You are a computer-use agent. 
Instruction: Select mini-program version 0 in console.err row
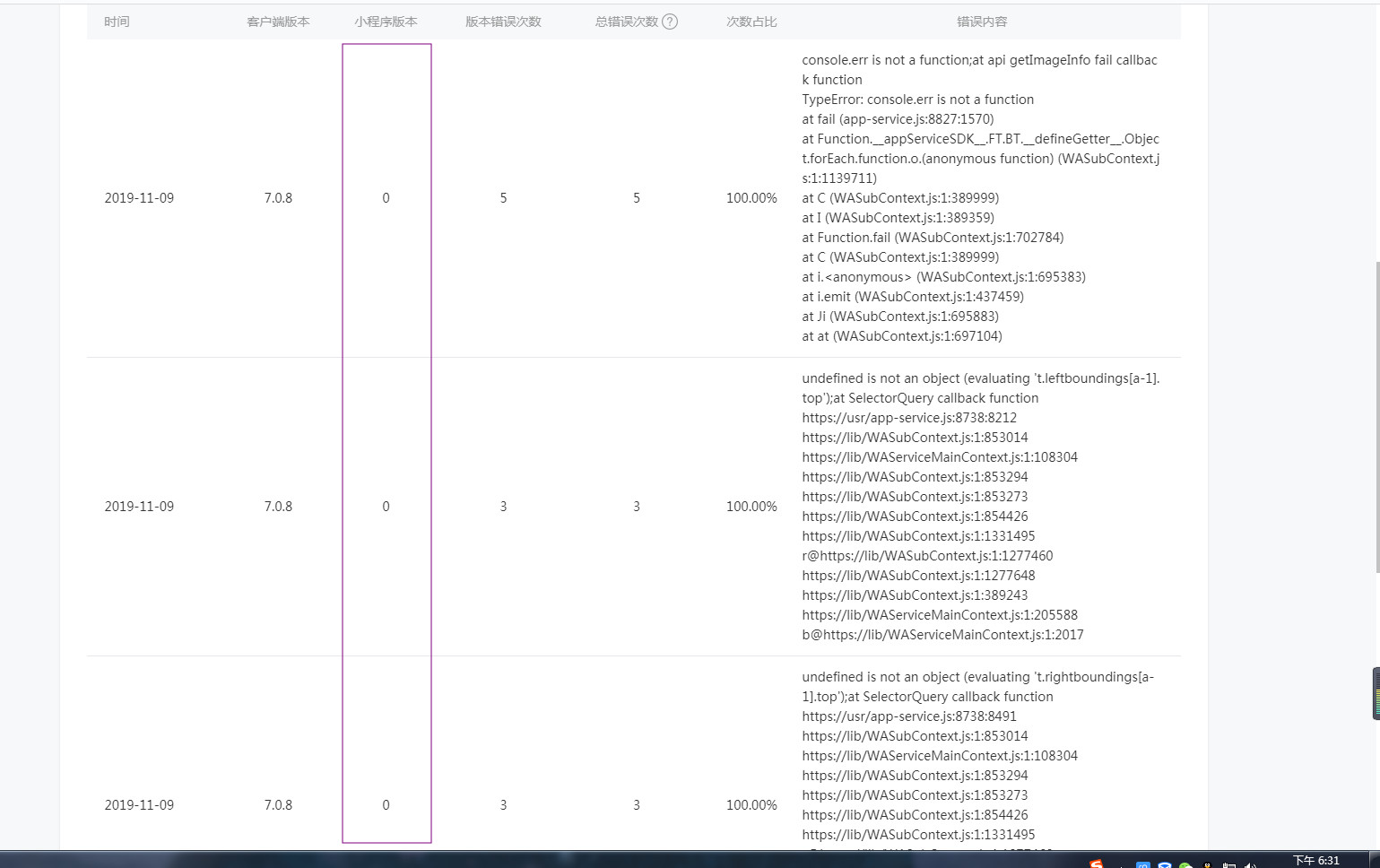tap(386, 198)
